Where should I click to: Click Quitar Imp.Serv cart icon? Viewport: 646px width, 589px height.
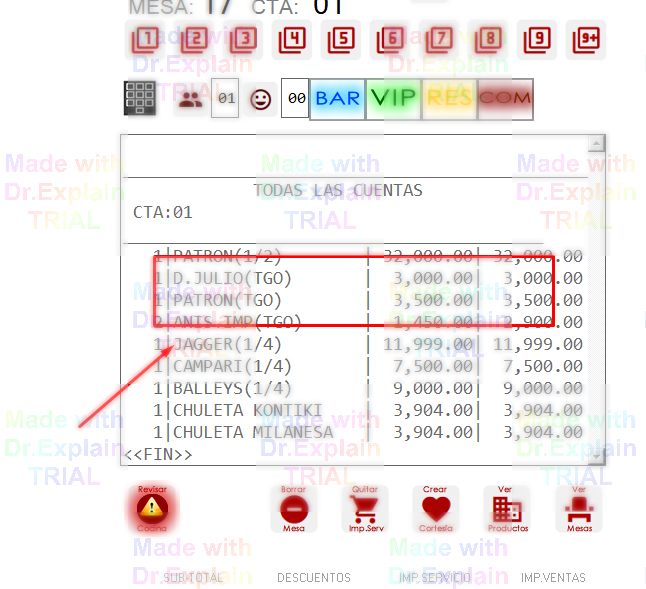[365, 510]
